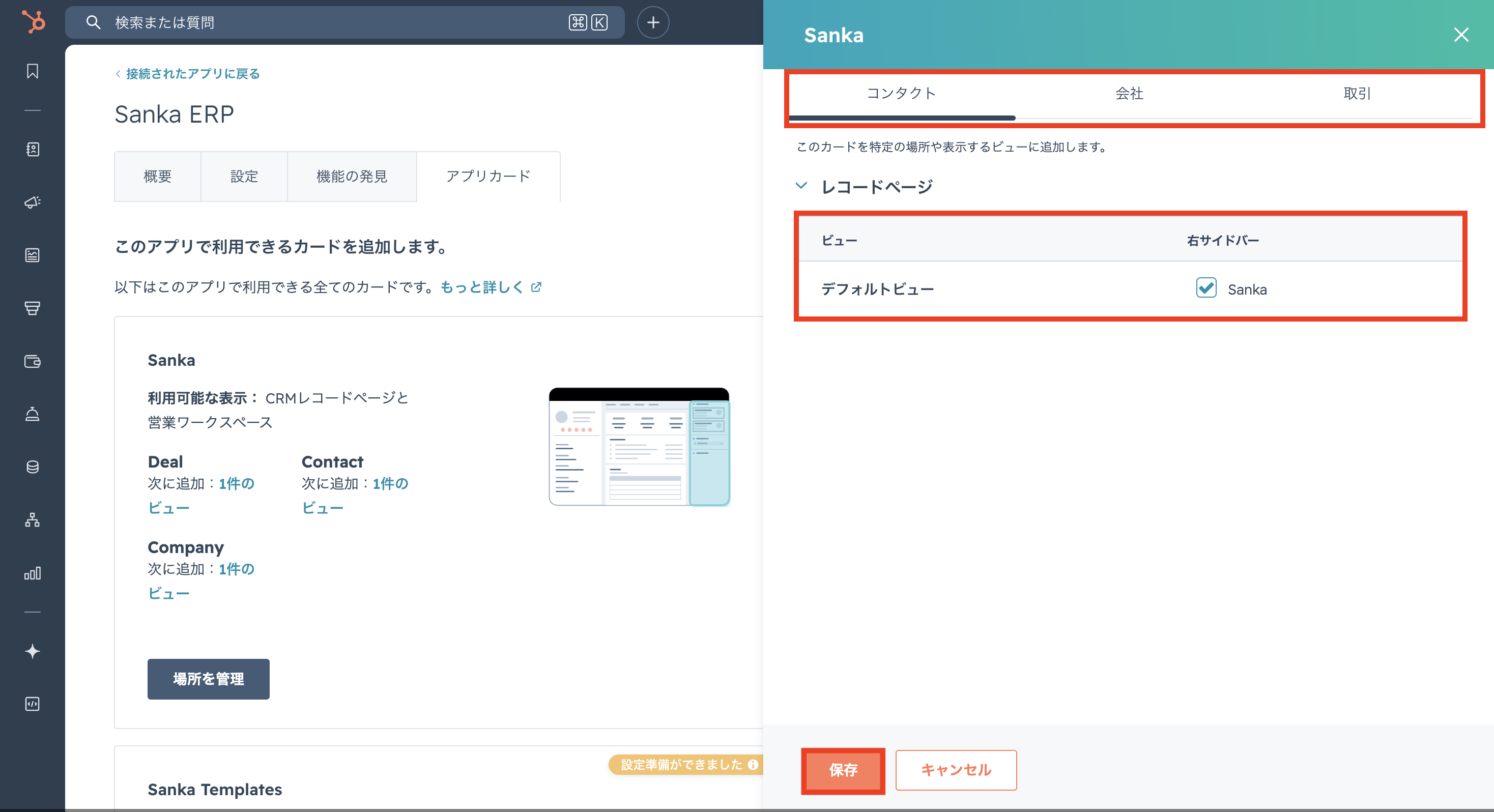Open the data management database icon

(33, 467)
